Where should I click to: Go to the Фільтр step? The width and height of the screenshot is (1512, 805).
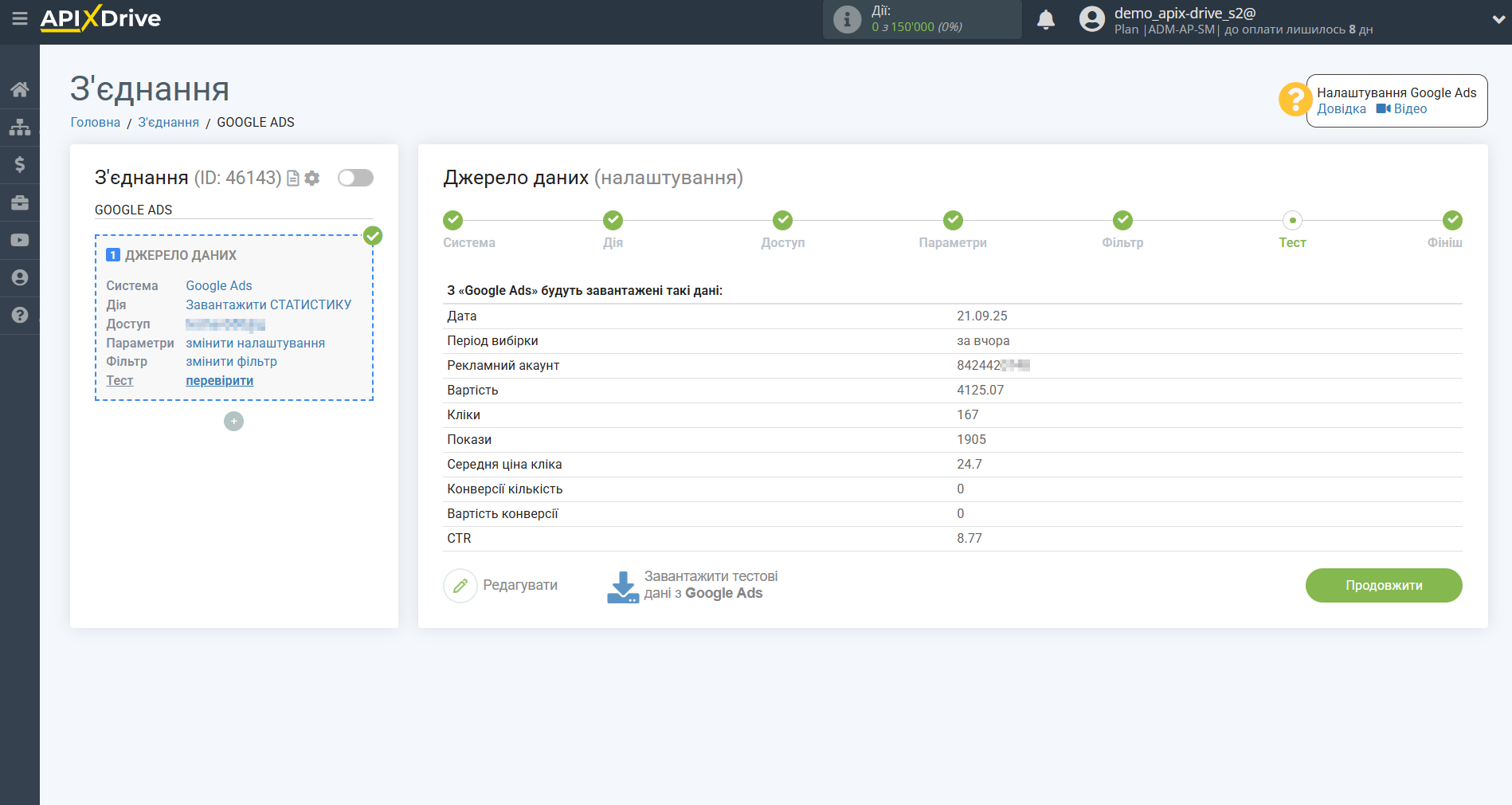coord(1122,221)
